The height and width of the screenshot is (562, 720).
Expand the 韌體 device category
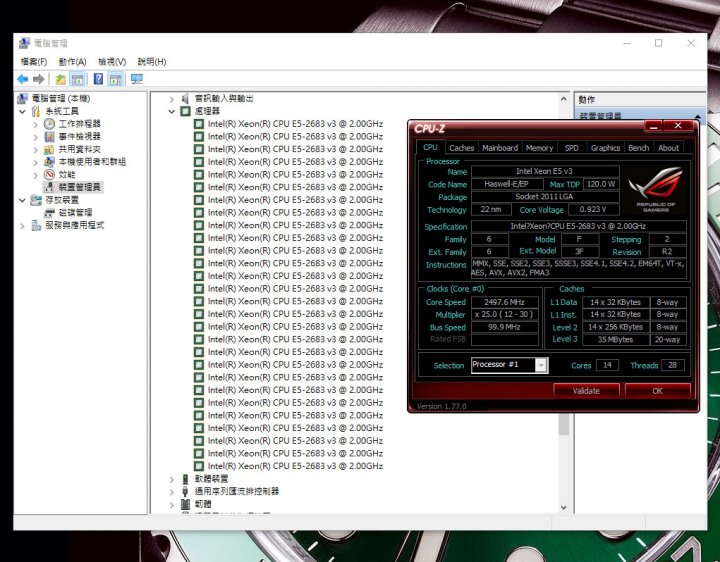pos(171,505)
